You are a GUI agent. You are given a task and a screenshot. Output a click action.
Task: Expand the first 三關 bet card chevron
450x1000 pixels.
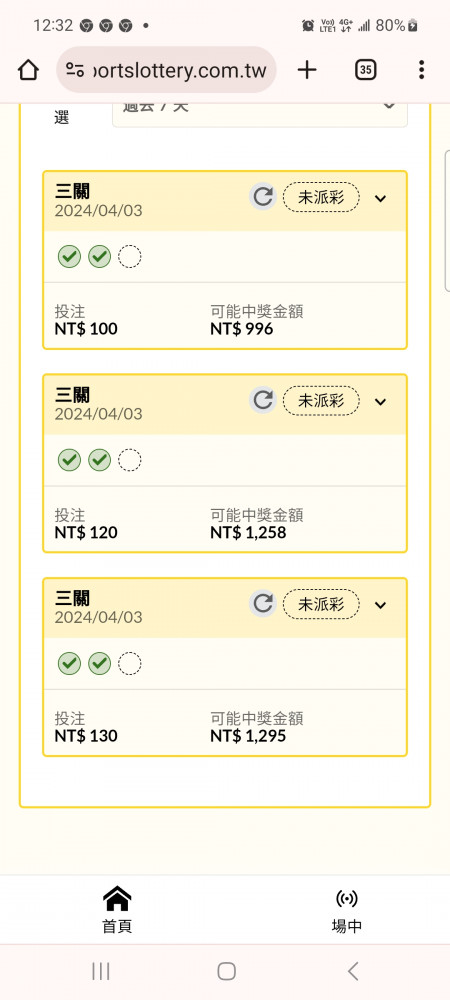[x=381, y=198]
